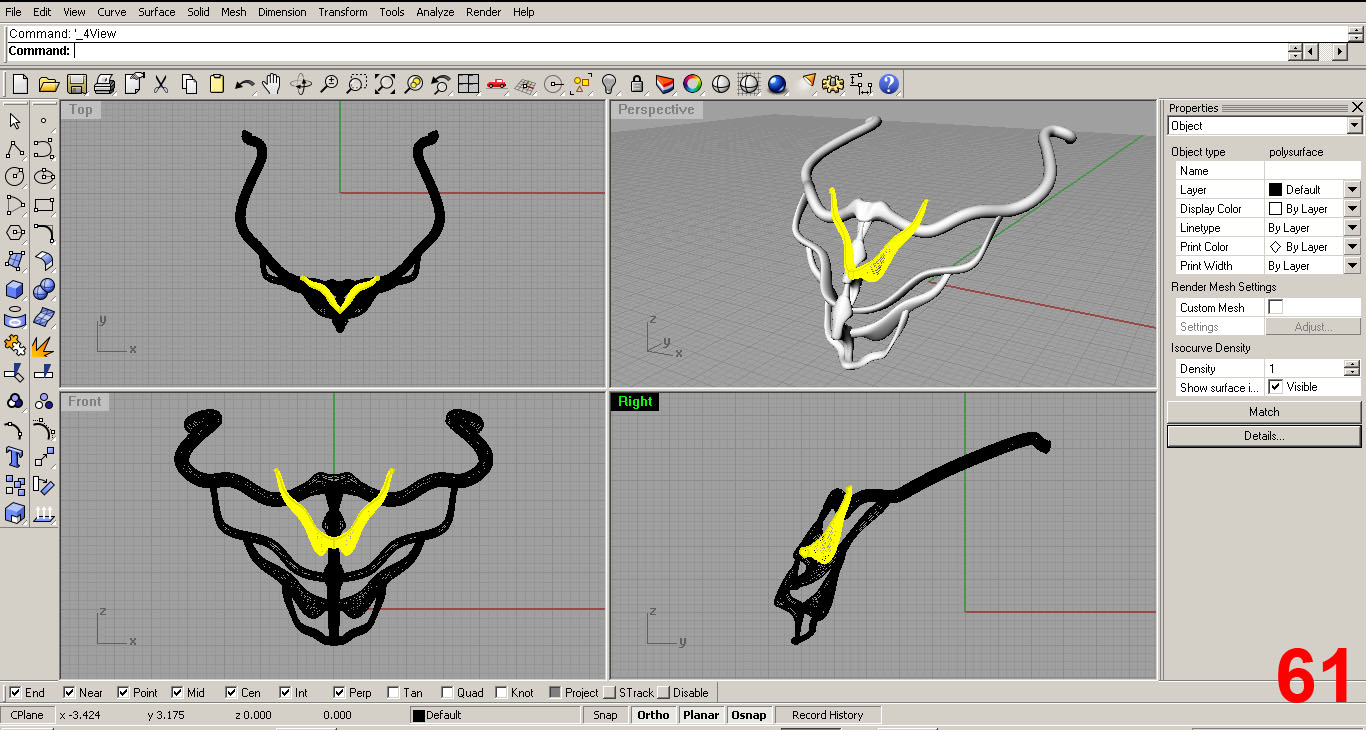Viewport: 1366px width, 730px height.
Task: Toggle the Cen osnap checkbox
Action: click(x=231, y=692)
